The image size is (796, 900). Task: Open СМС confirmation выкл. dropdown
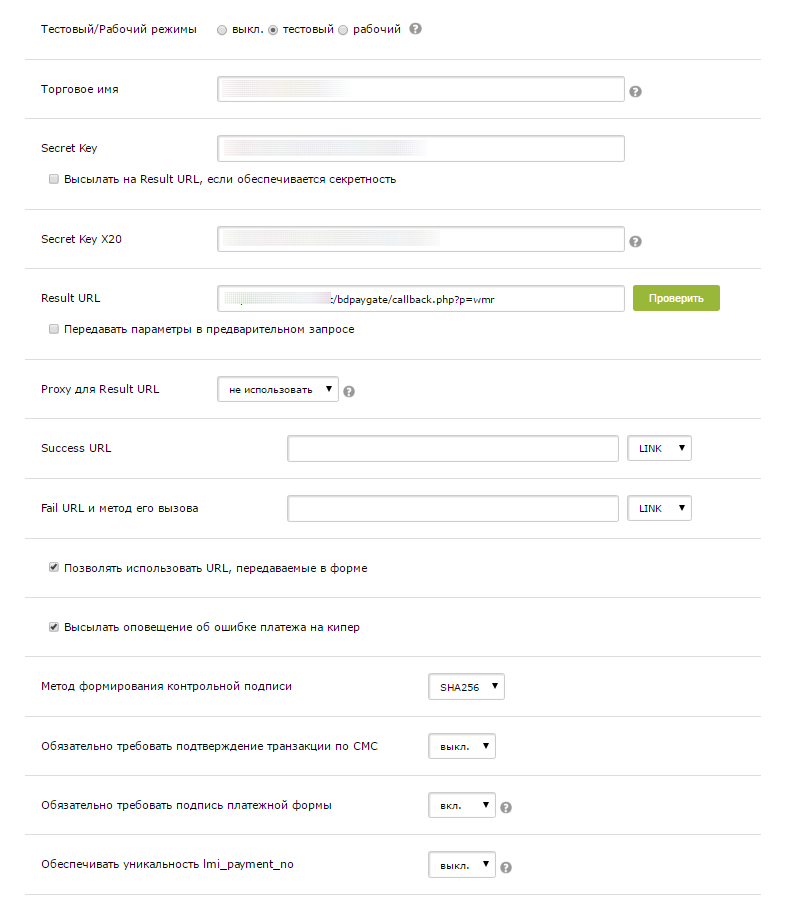[461, 746]
